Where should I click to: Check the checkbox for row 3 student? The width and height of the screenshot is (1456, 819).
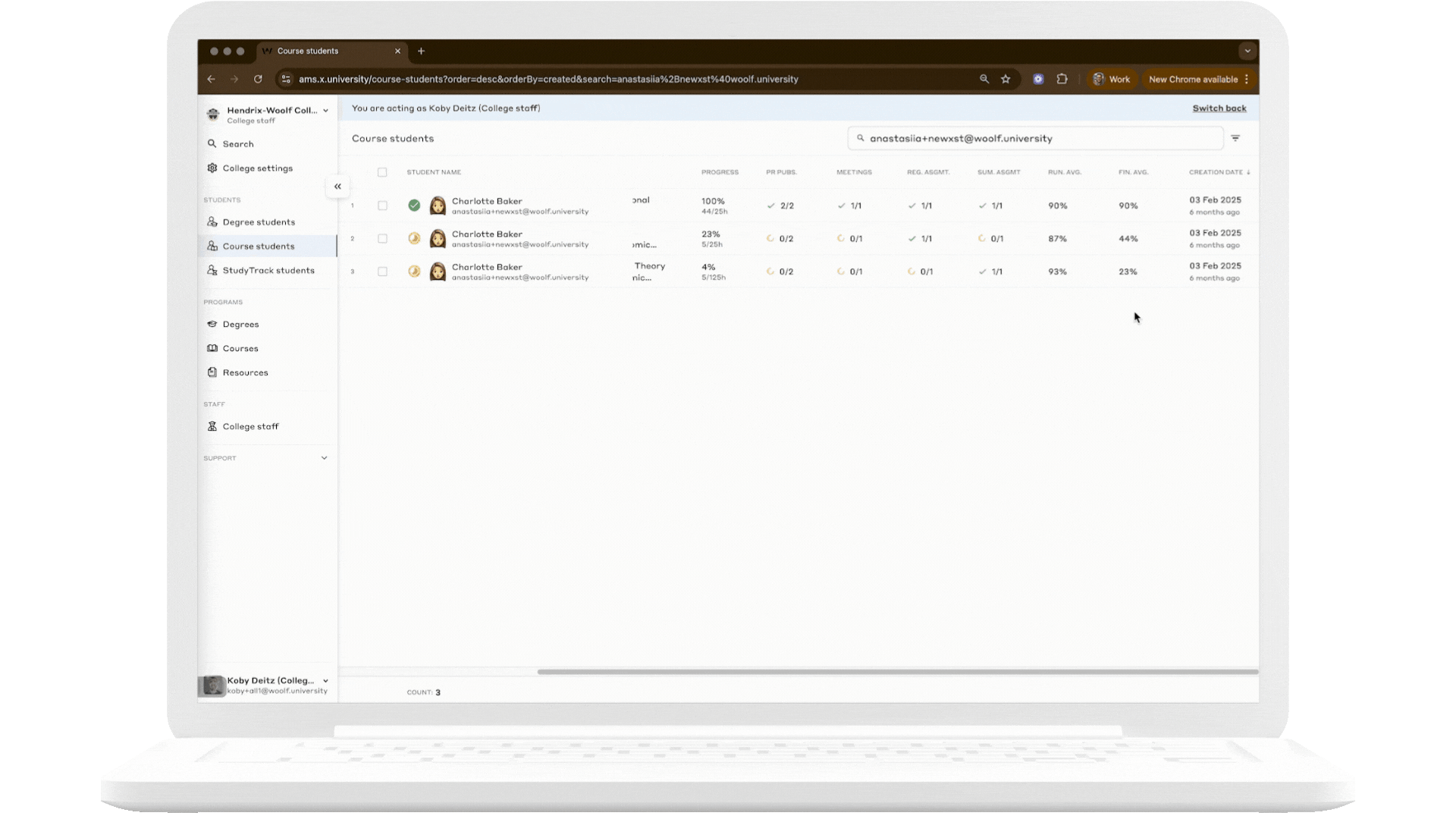coord(382,271)
